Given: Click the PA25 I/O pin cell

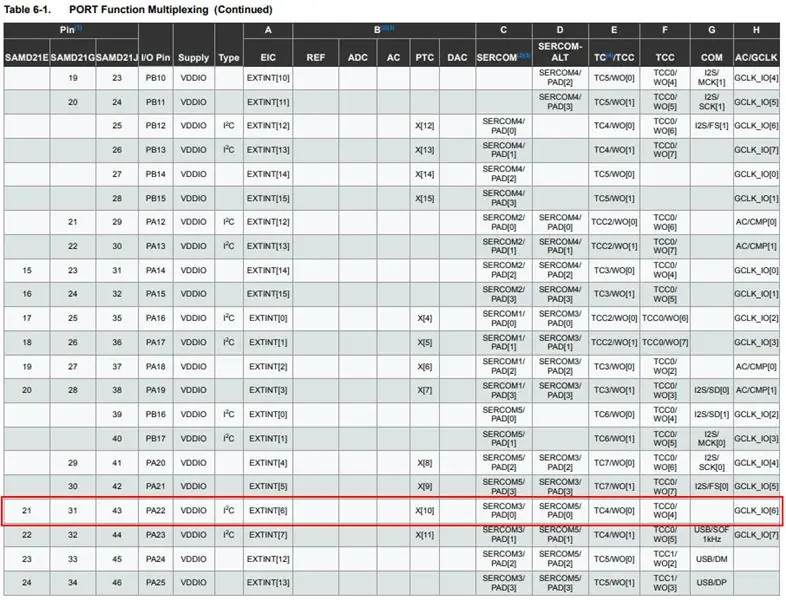Looking at the screenshot, I should (155, 582).
